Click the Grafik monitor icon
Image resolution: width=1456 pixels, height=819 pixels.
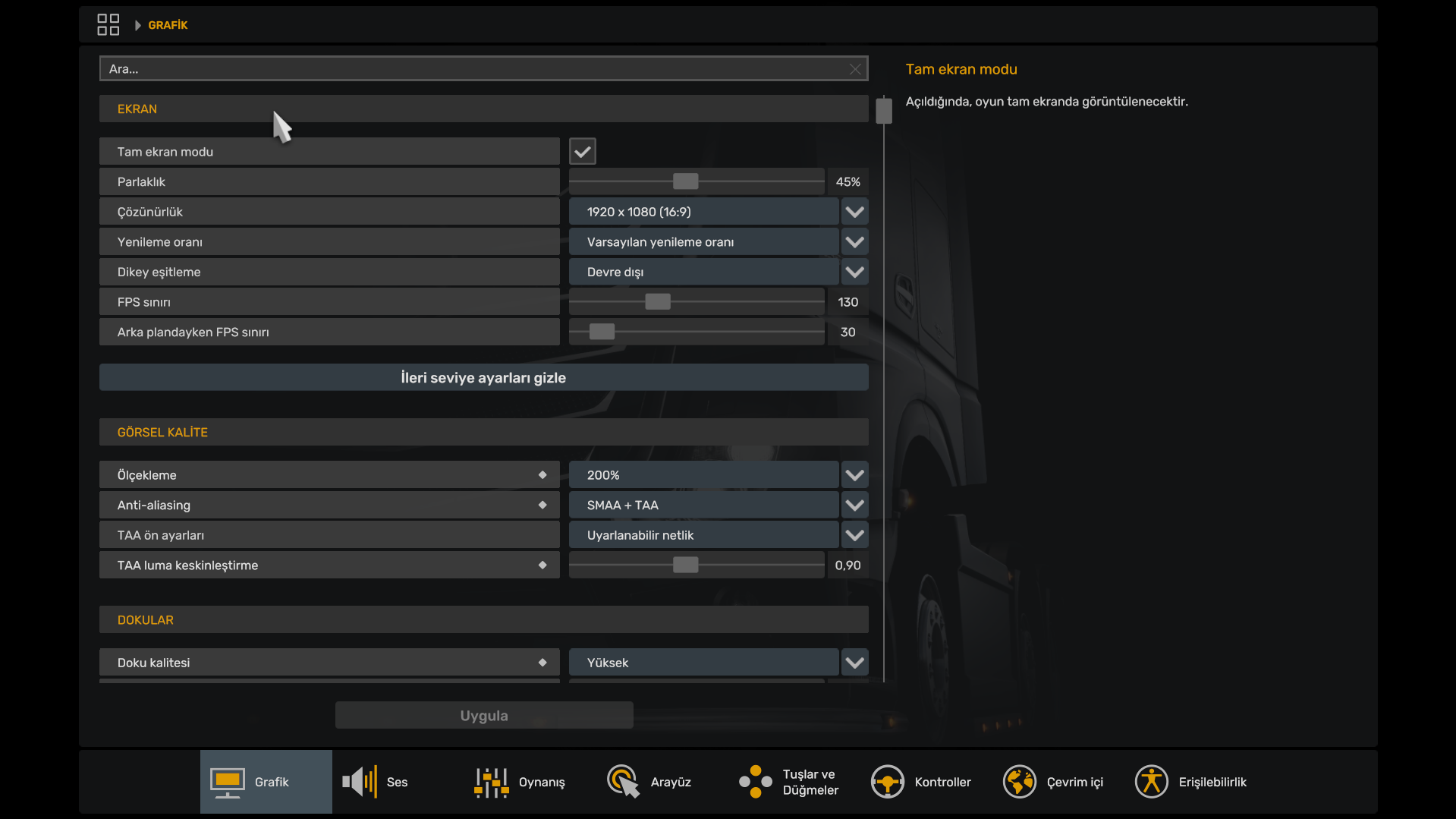click(227, 783)
